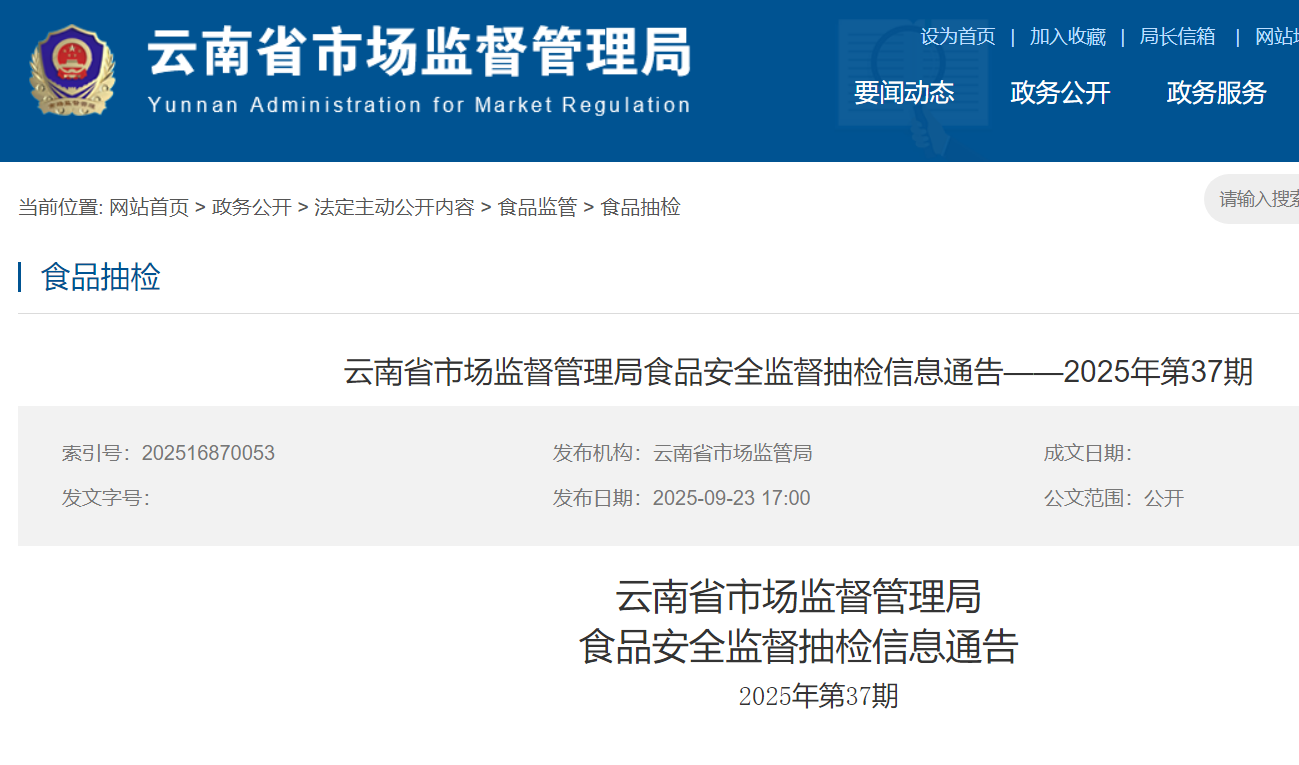Click the blue 食品抽检 section heading
Image resolution: width=1299 pixels, height=765 pixels.
coord(100,277)
